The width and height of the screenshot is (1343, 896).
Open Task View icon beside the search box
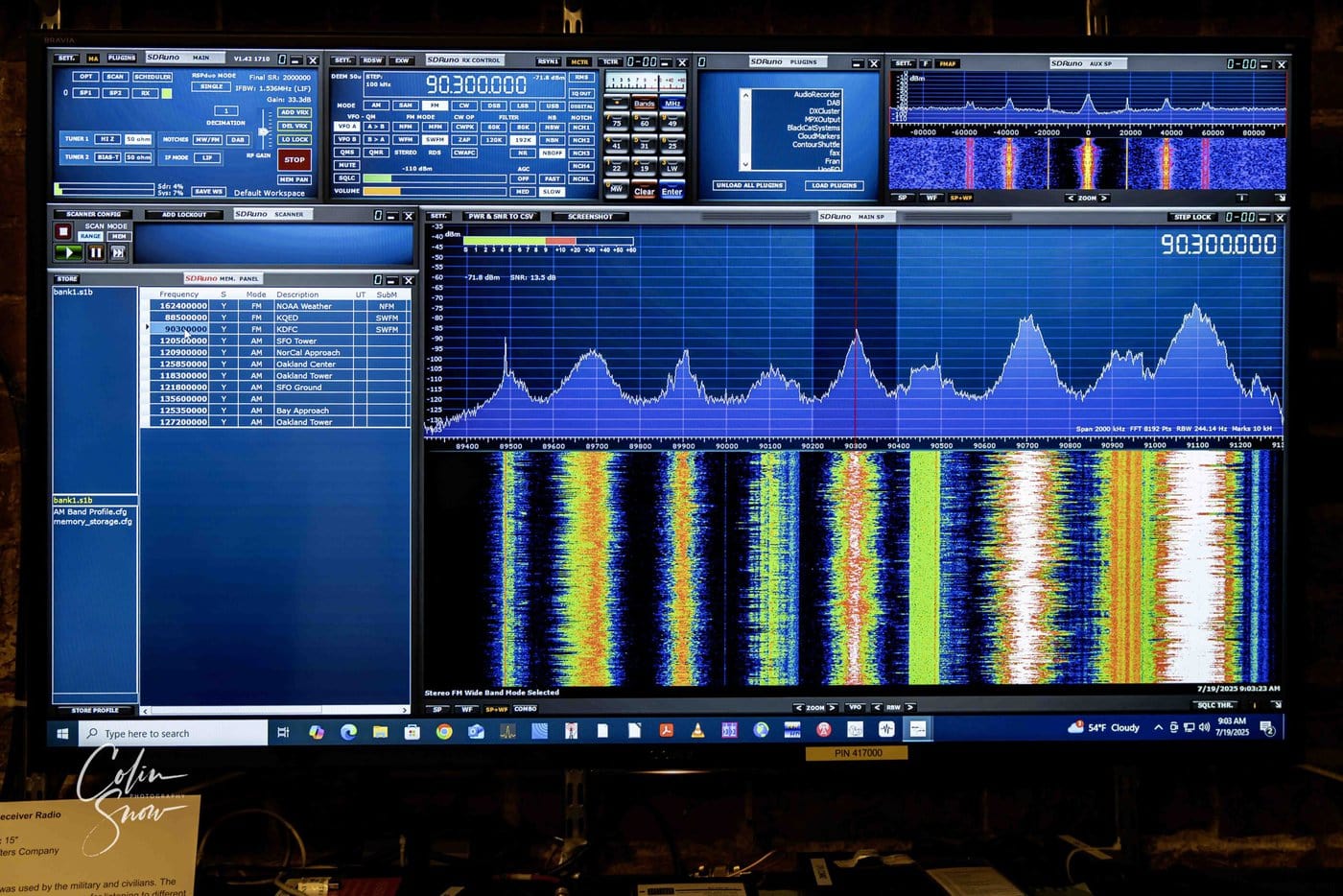coord(283,732)
